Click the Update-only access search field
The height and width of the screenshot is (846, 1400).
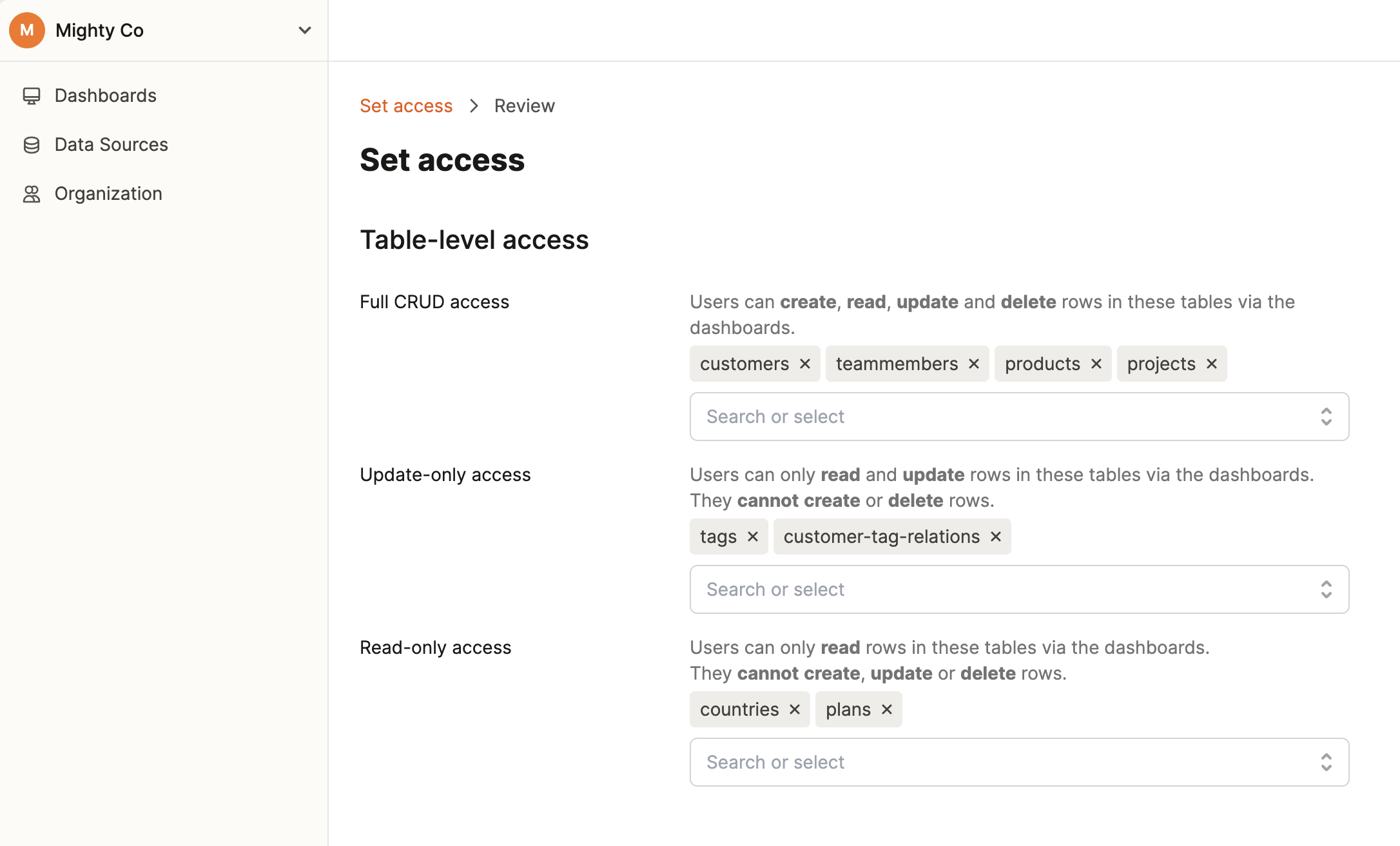(x=1020, y=589)
